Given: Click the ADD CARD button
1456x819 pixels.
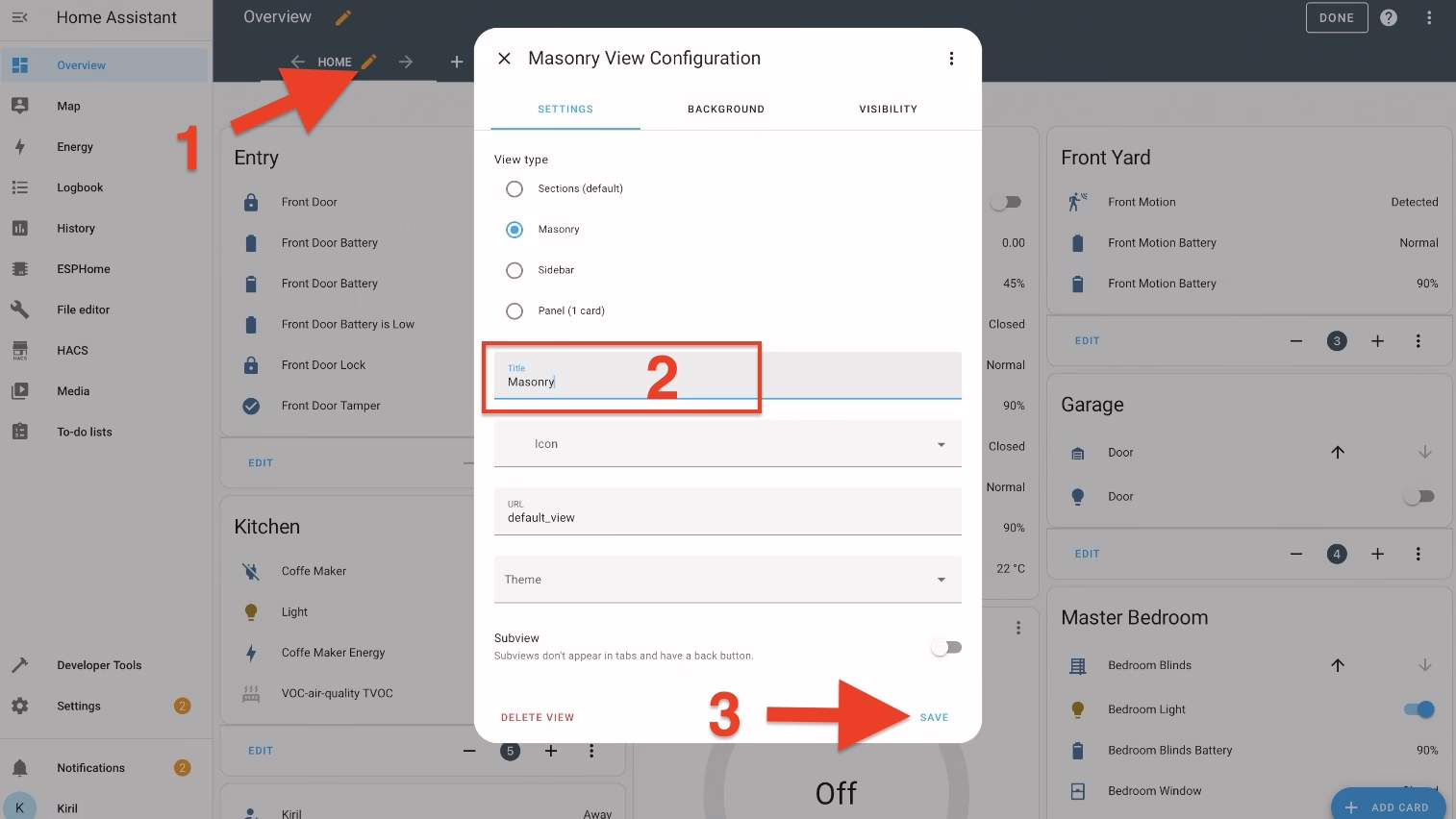Looking at the screenshot, I should (1389, 807).
